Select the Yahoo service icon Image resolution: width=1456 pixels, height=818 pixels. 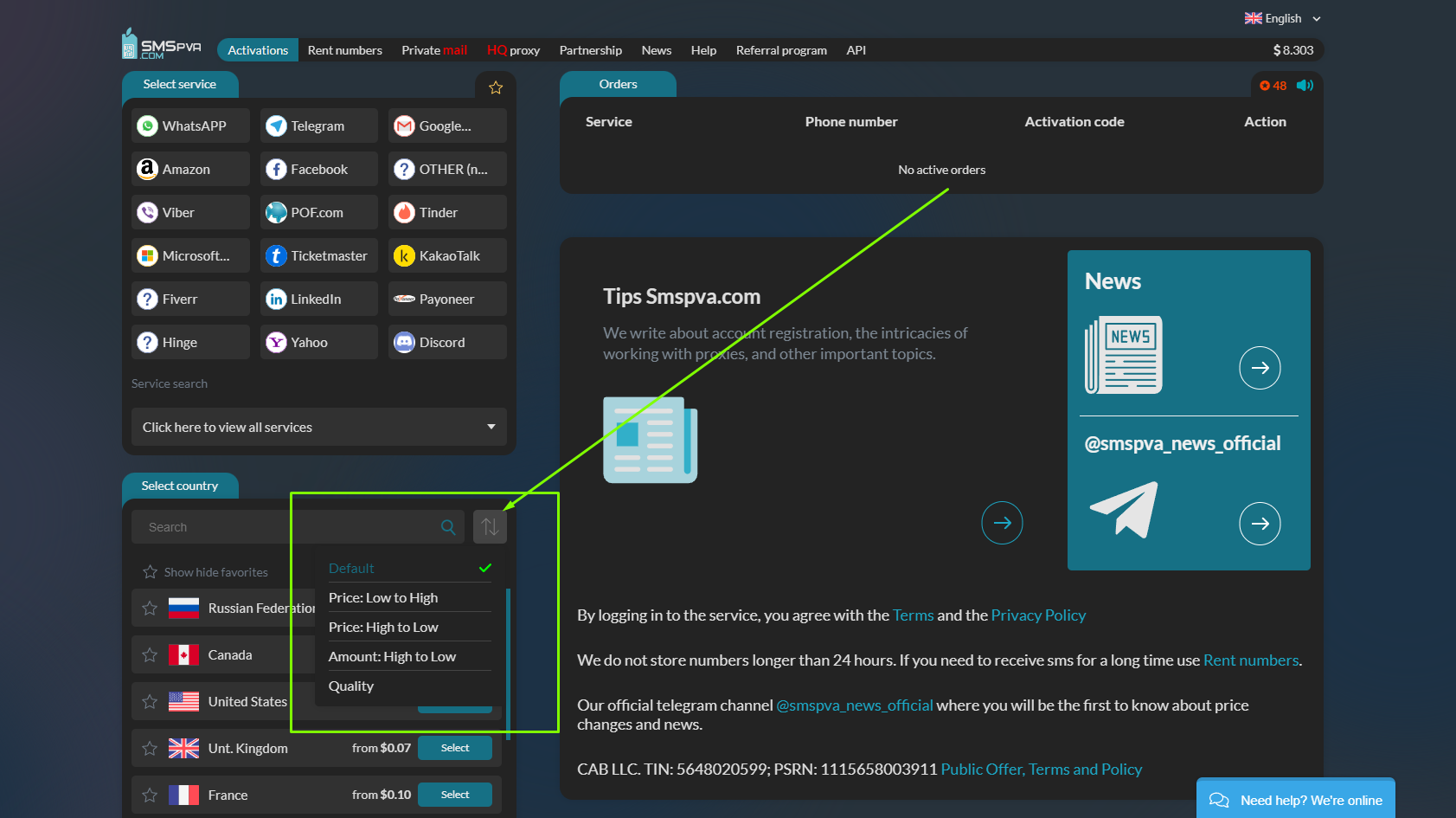276,343
